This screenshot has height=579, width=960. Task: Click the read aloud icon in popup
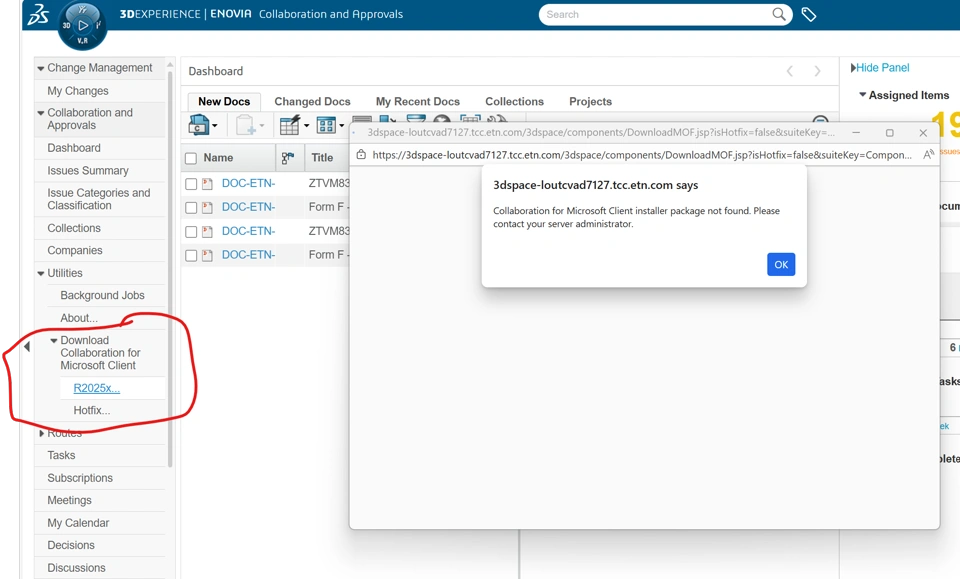click(x=928, y=155)
